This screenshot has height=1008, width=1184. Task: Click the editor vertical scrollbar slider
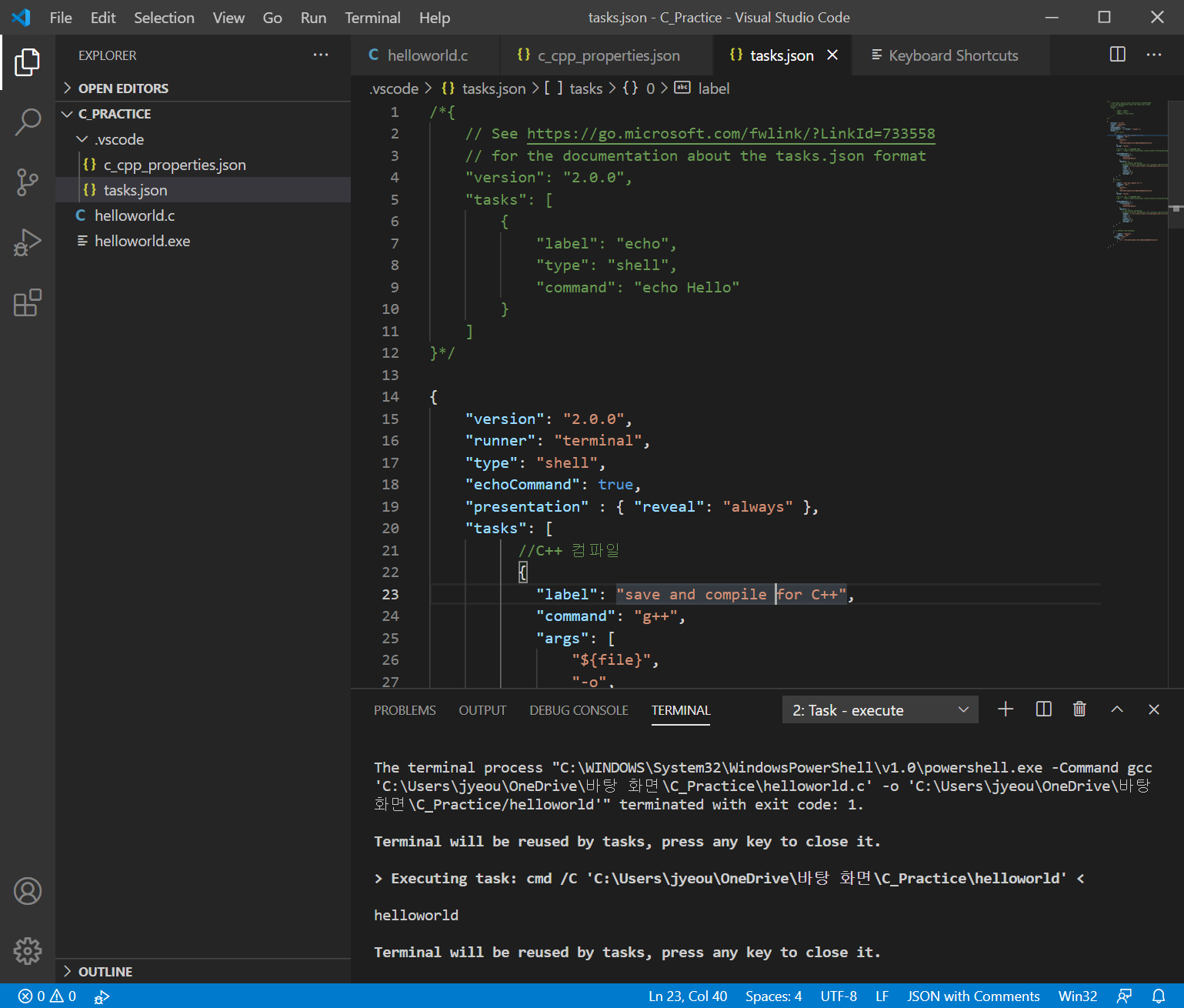[1176, 165]
